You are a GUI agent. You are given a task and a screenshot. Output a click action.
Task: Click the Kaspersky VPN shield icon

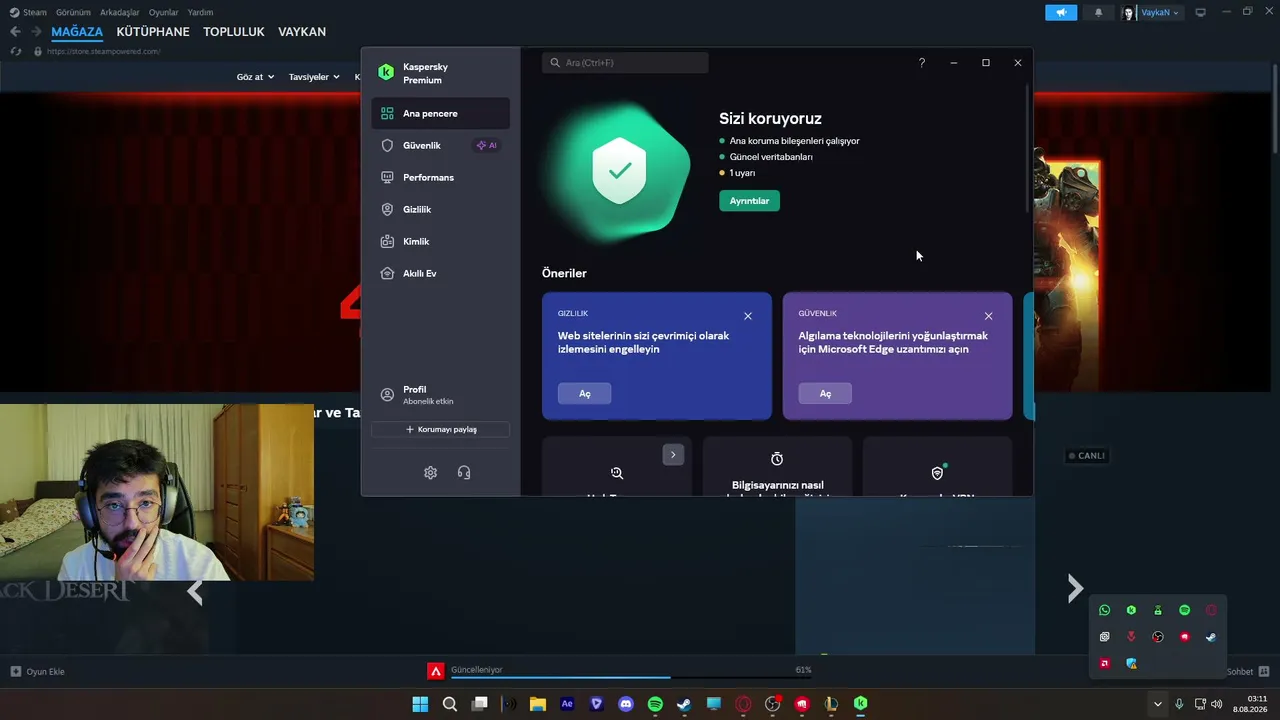(937, 473)
